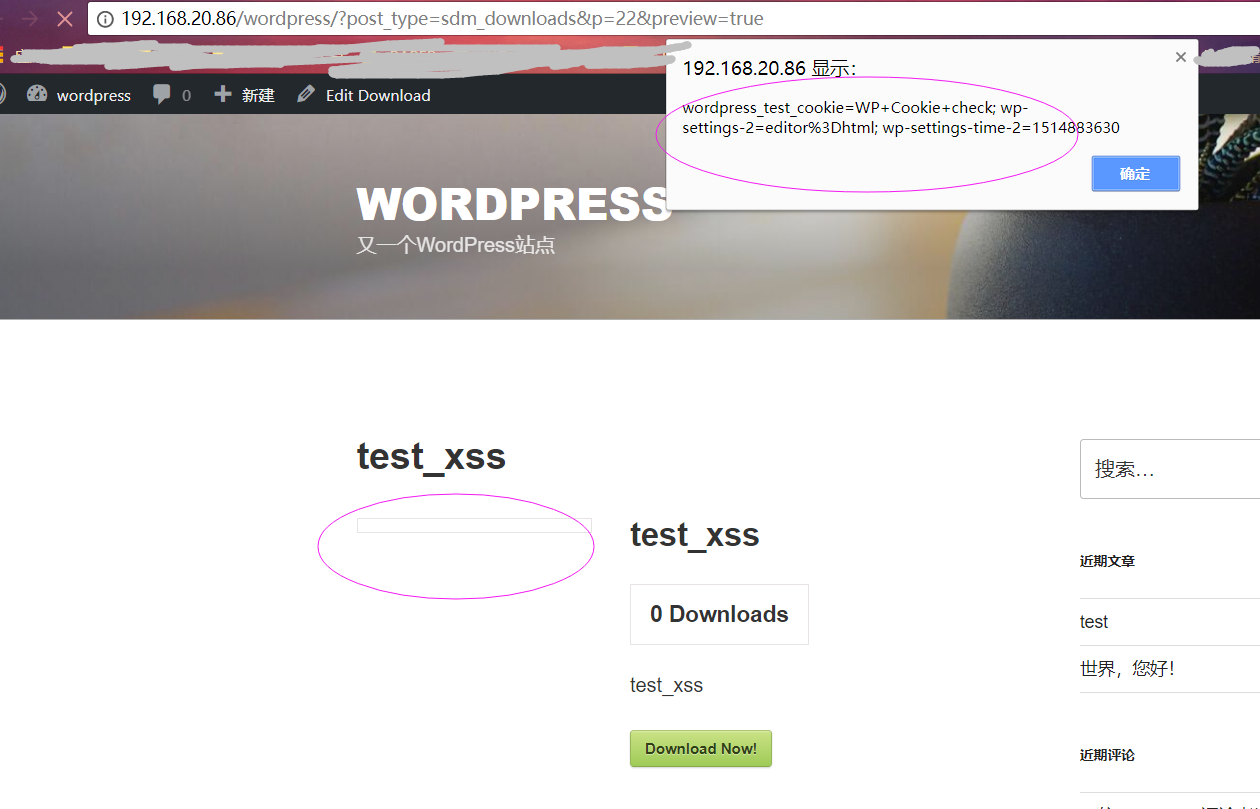1260x809 pixels.
Task: Click the site info icon in address bar
Action: coord(105,19)
